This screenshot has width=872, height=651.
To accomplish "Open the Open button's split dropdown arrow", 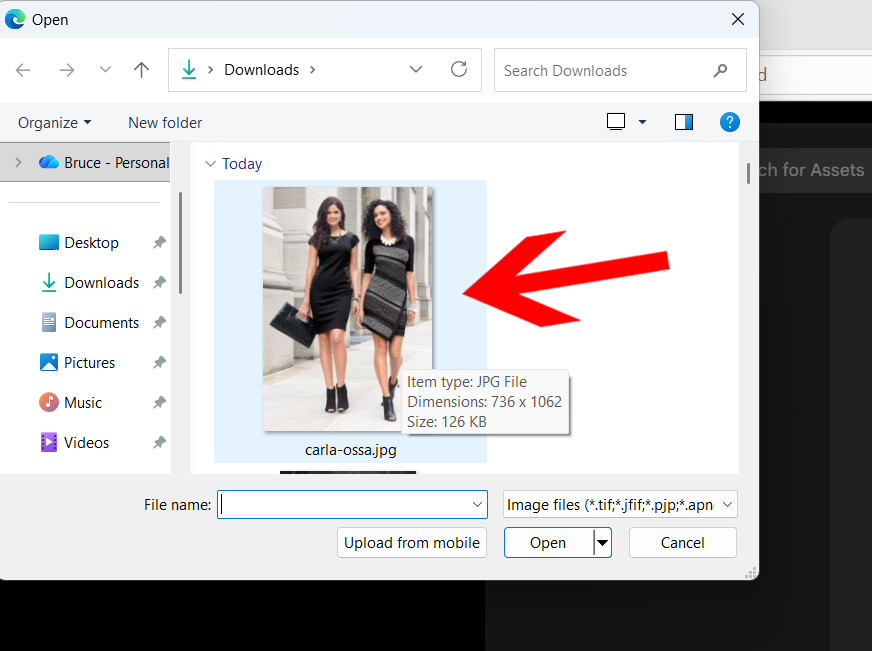I will click(602, 543).
